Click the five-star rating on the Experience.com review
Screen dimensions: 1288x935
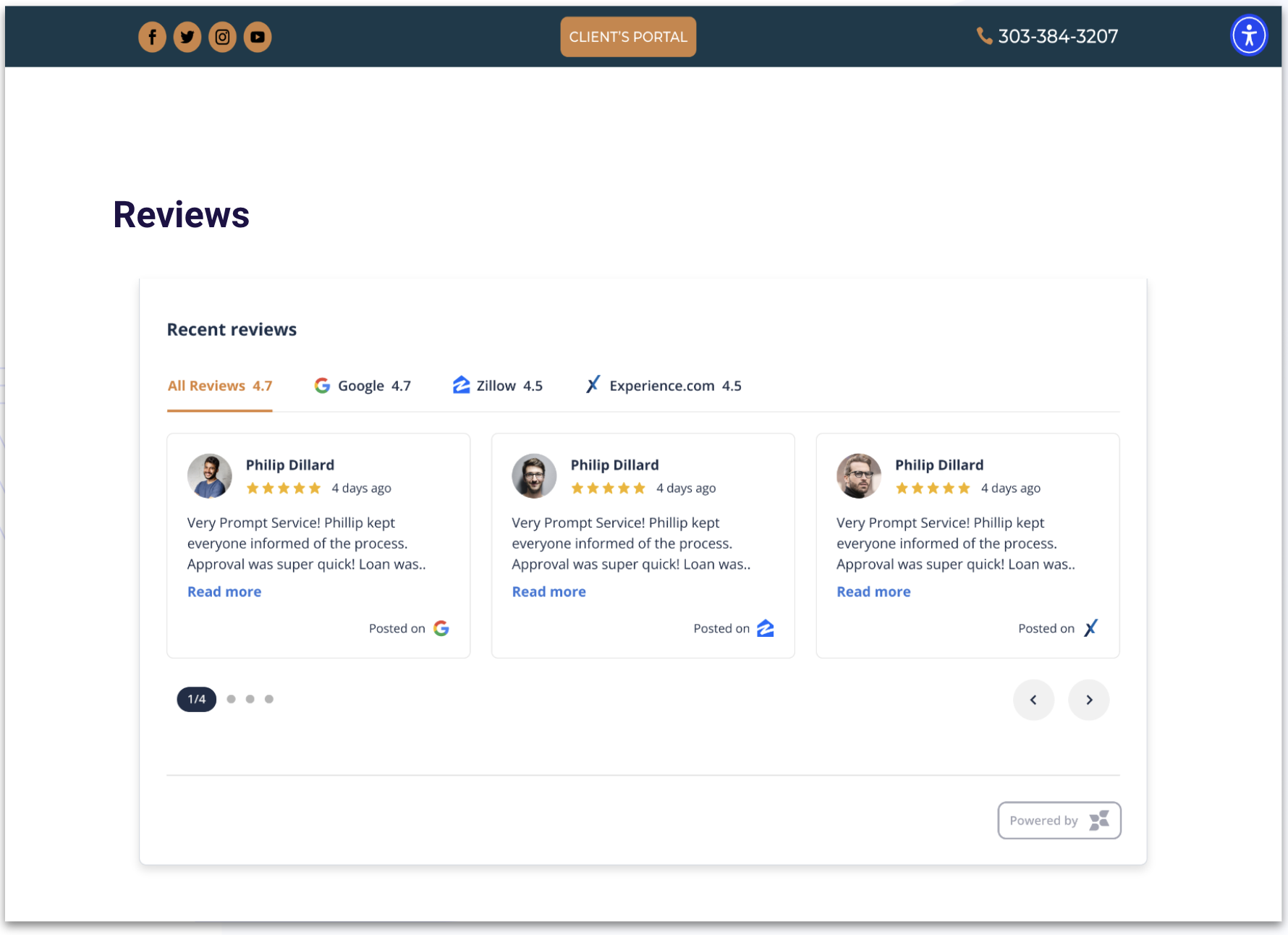click(933, 488)
